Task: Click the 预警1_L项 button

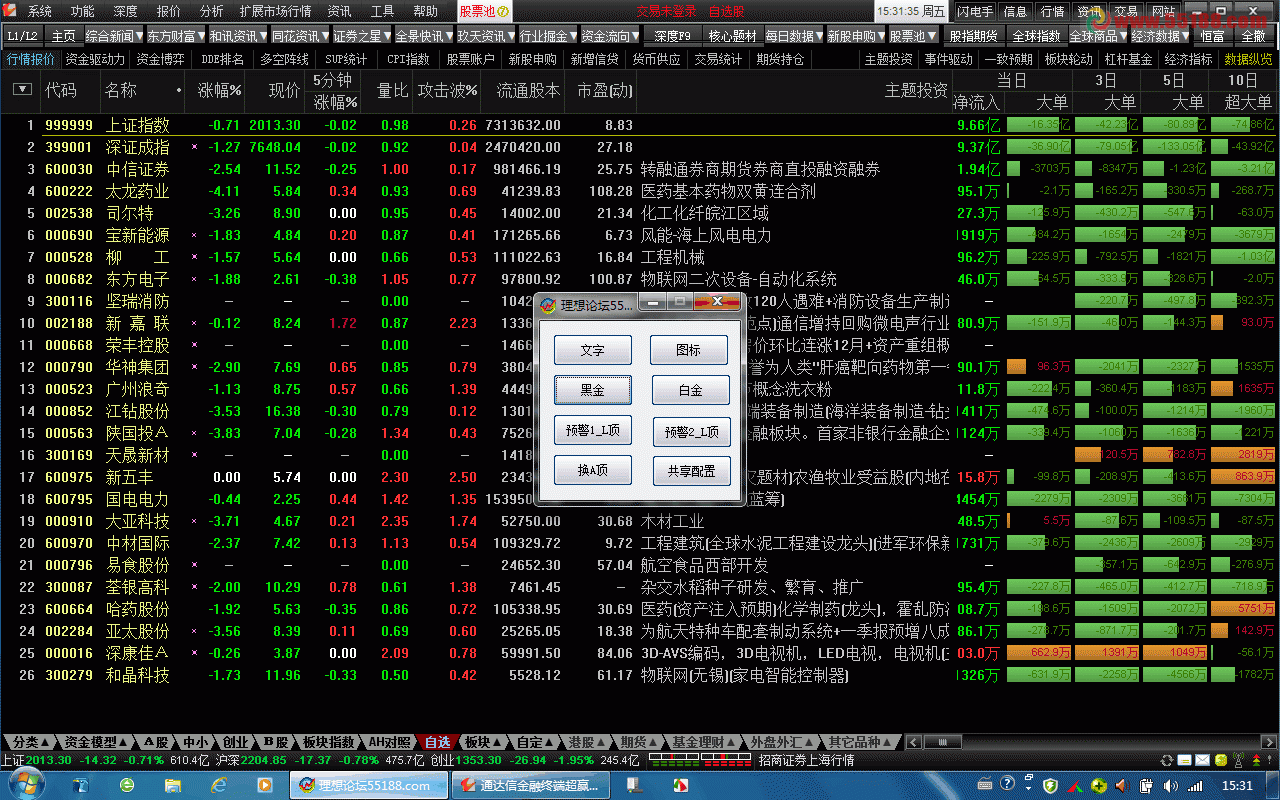Action: click(593, 430)
